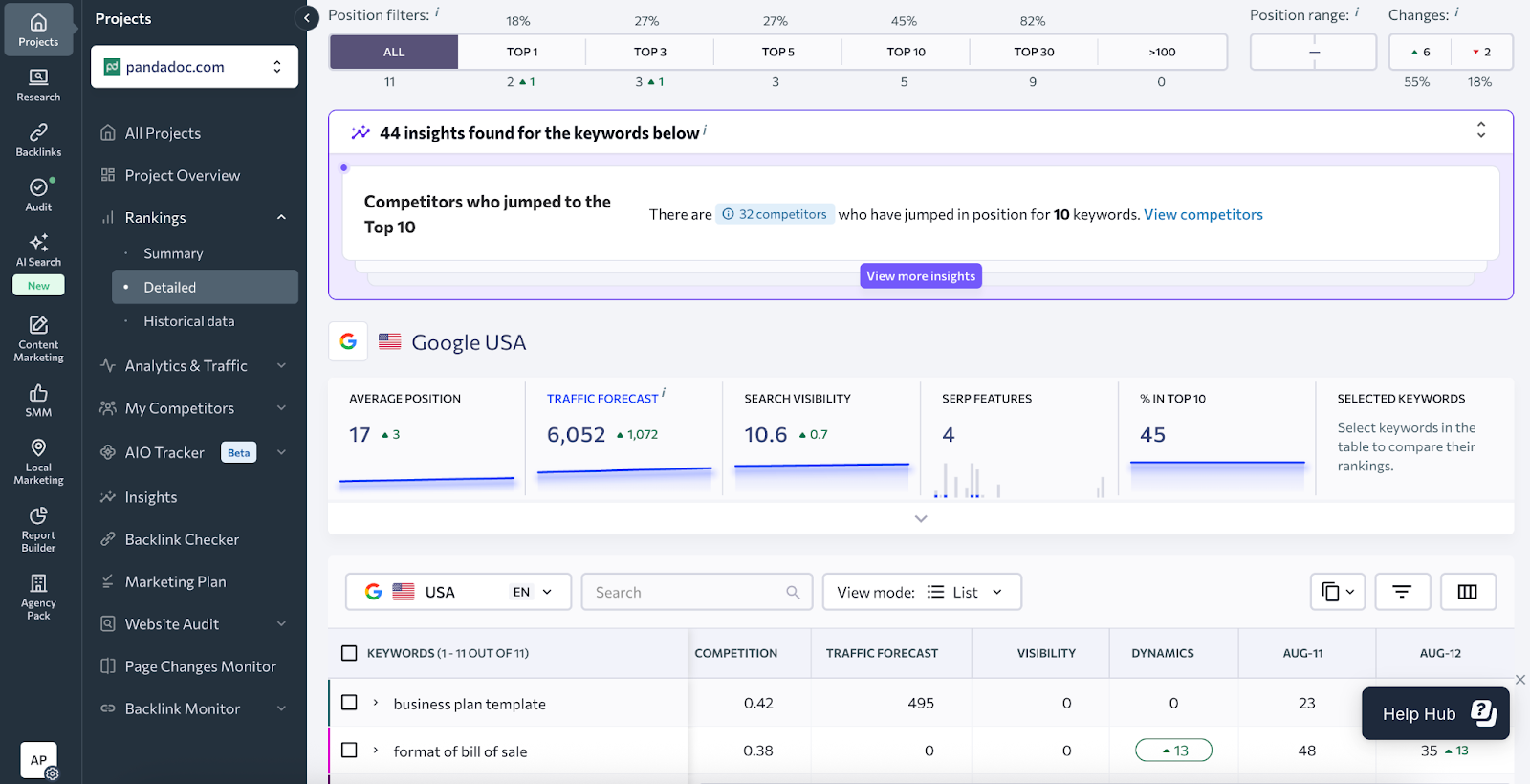Sort by the Traffic Forecast column header

882,653
